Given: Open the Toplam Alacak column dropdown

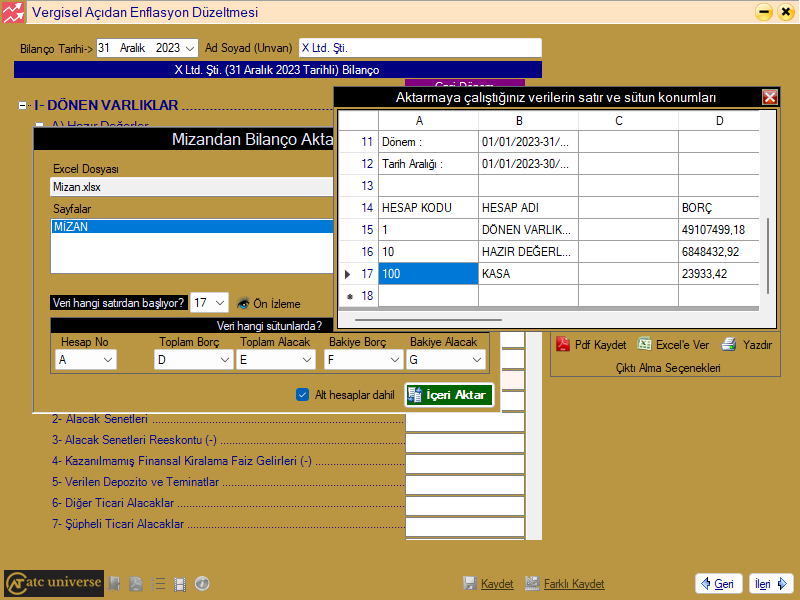Looking at the screenshot, I should coord(306,360).
